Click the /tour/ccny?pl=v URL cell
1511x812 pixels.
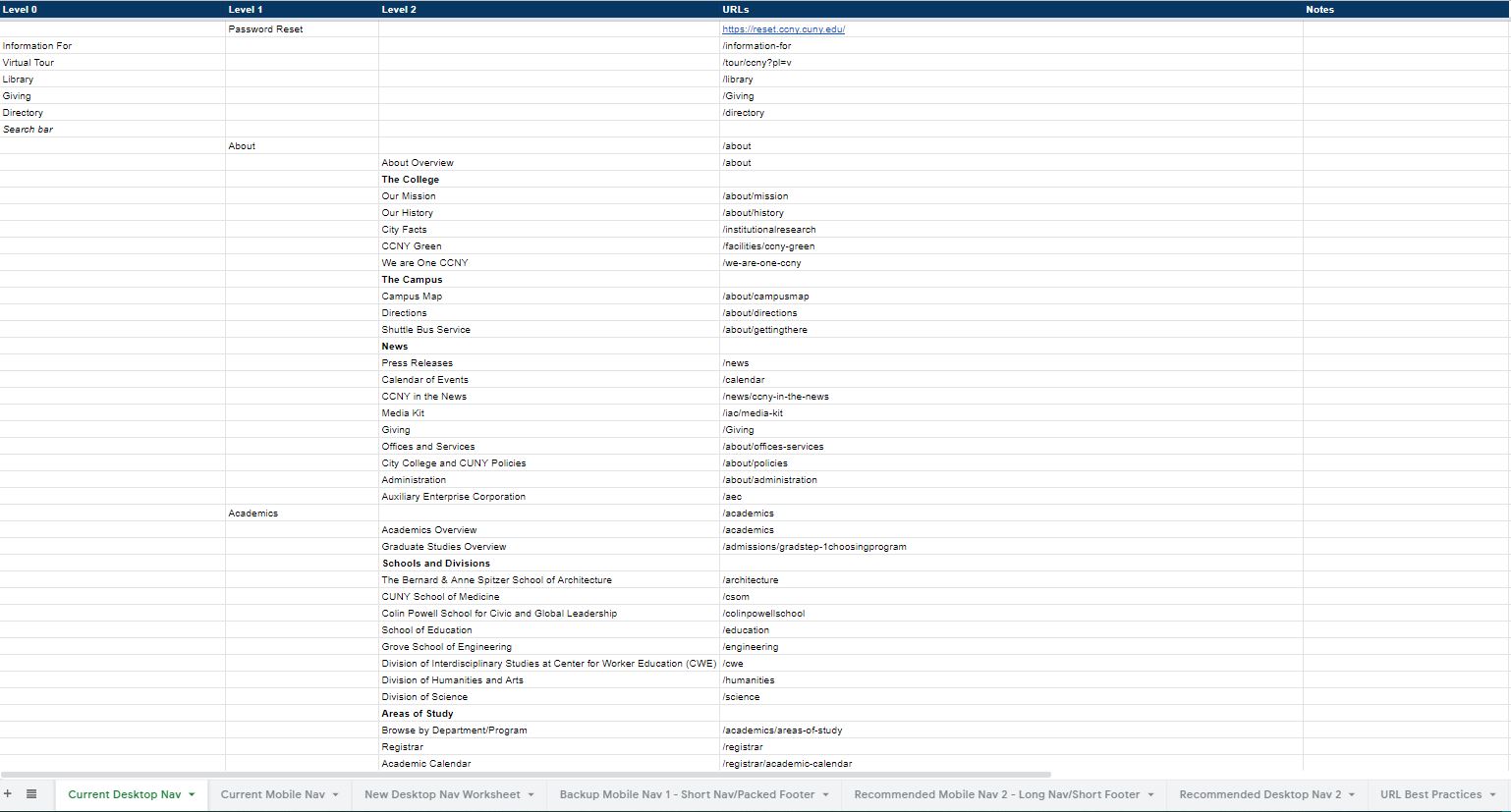pos(1011,63)
